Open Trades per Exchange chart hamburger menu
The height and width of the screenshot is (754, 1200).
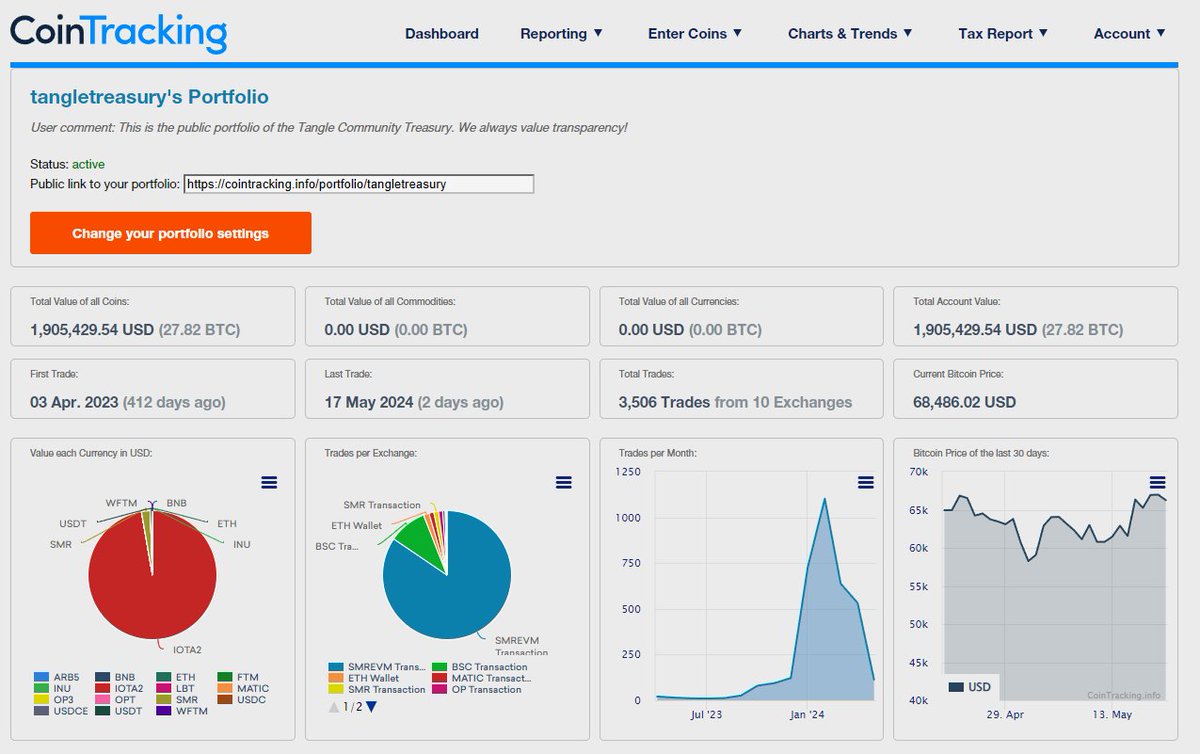564,482
